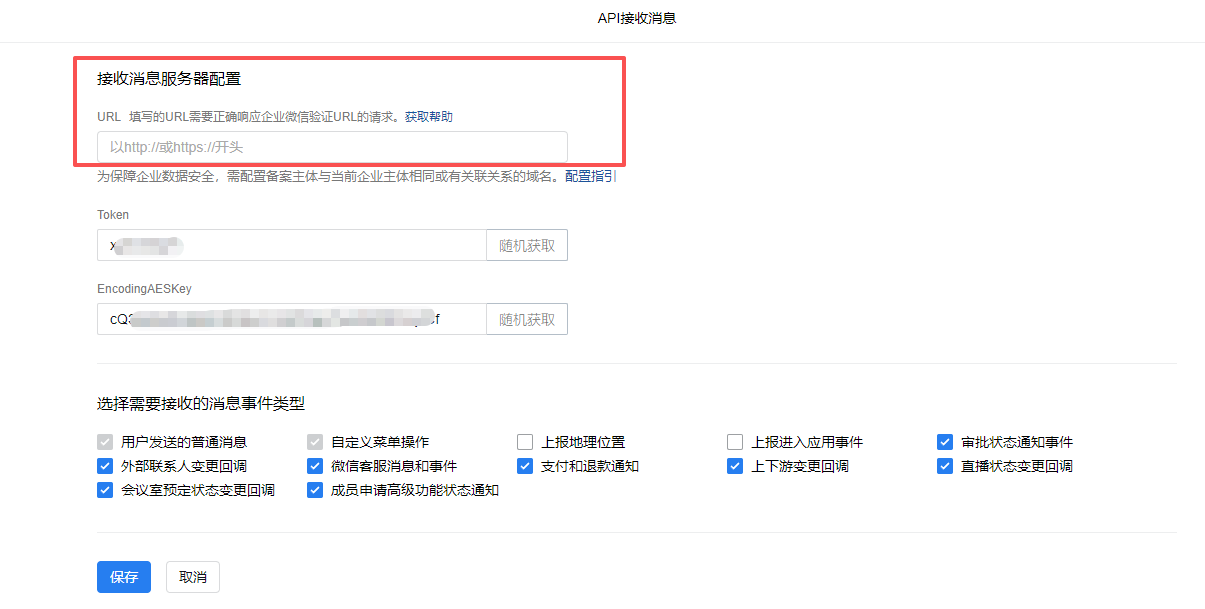Toggle the 支付和退款通知 checkbox

pyautogui.click(x=525, y=466)
